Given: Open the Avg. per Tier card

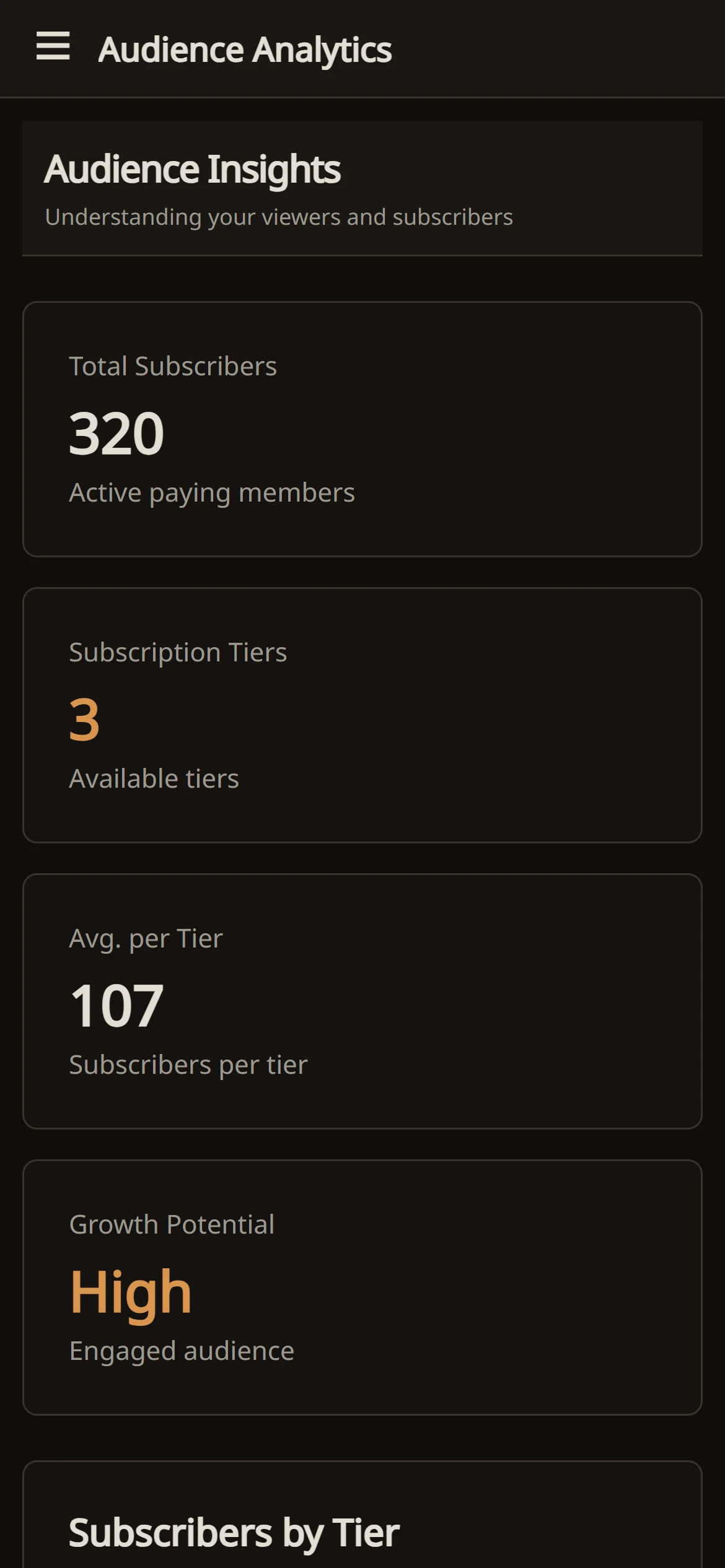Looking at the screenshot, I should (362, 1001).
